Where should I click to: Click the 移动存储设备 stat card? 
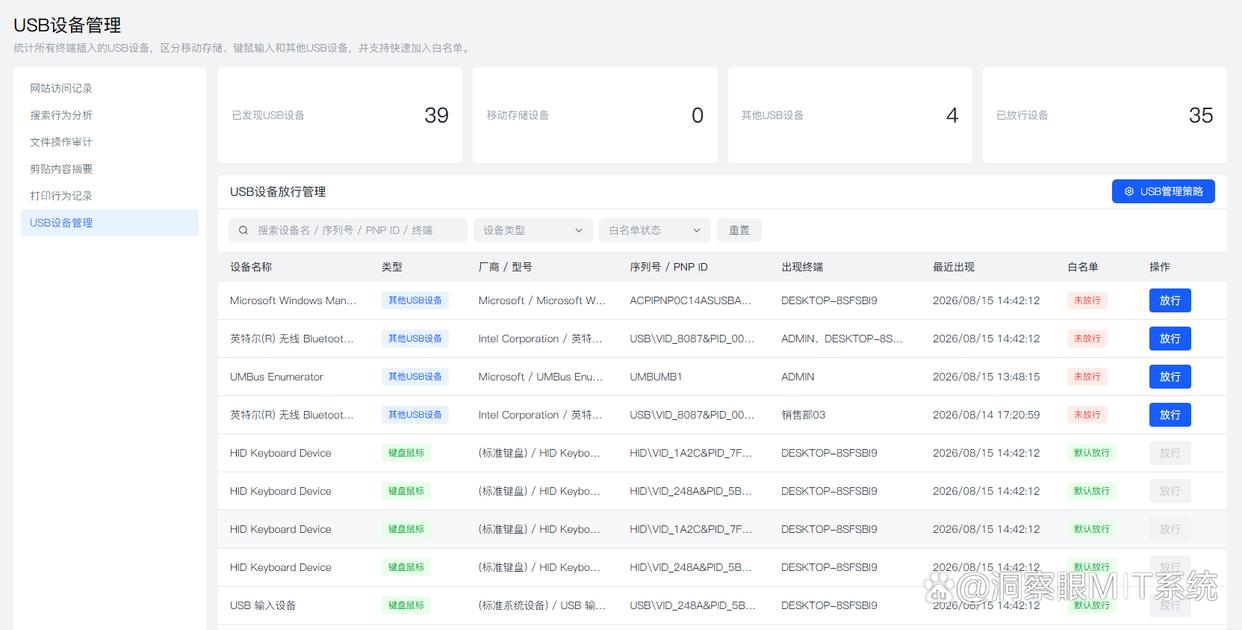coord(595,115)
